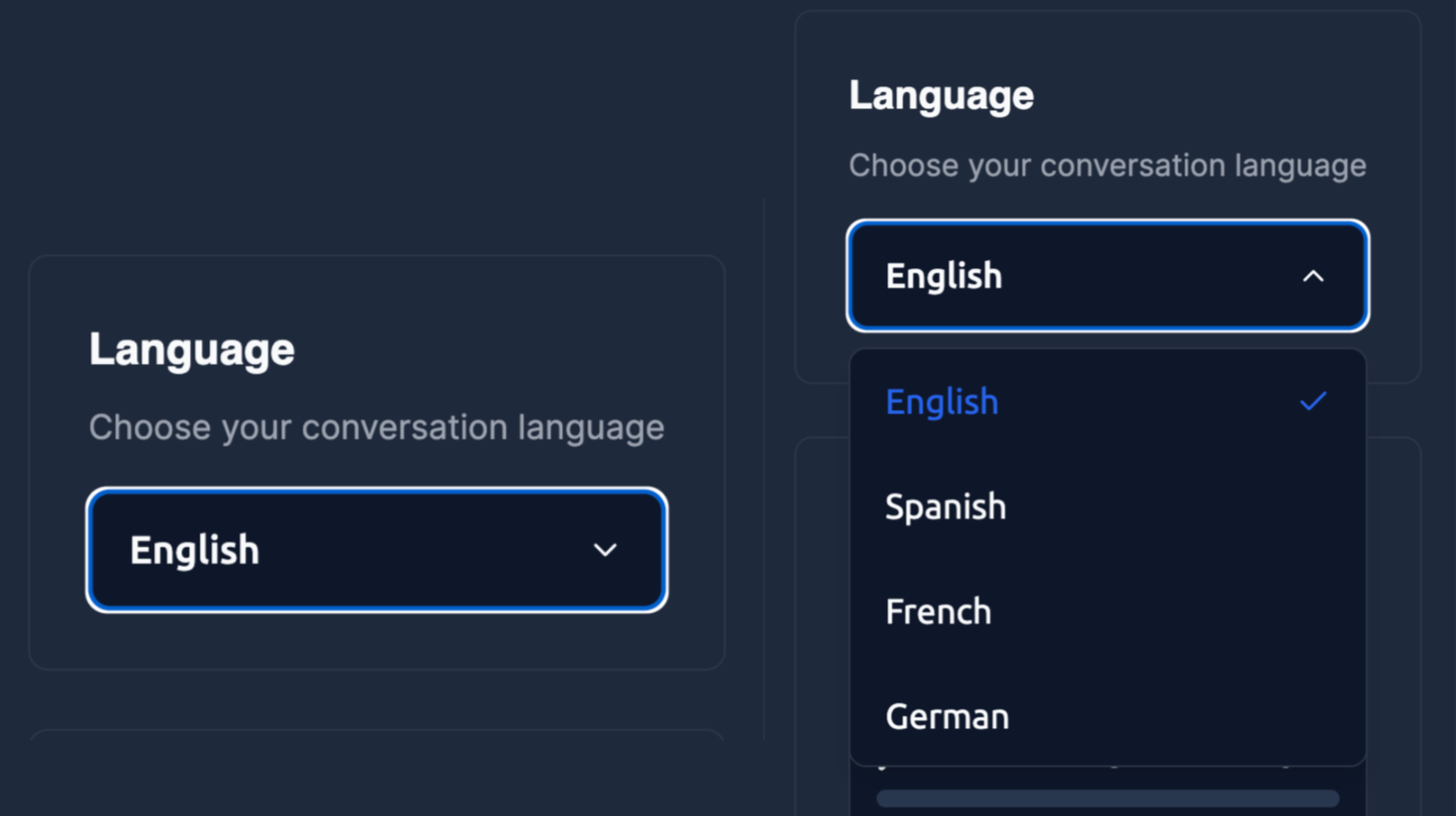Select French from the language list

point(938,611)
